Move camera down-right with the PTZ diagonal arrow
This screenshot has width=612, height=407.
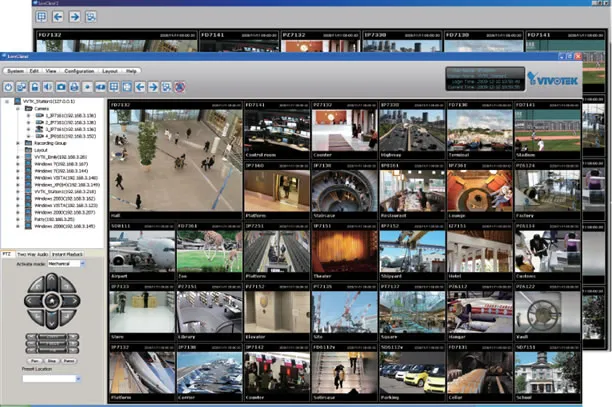68,316
